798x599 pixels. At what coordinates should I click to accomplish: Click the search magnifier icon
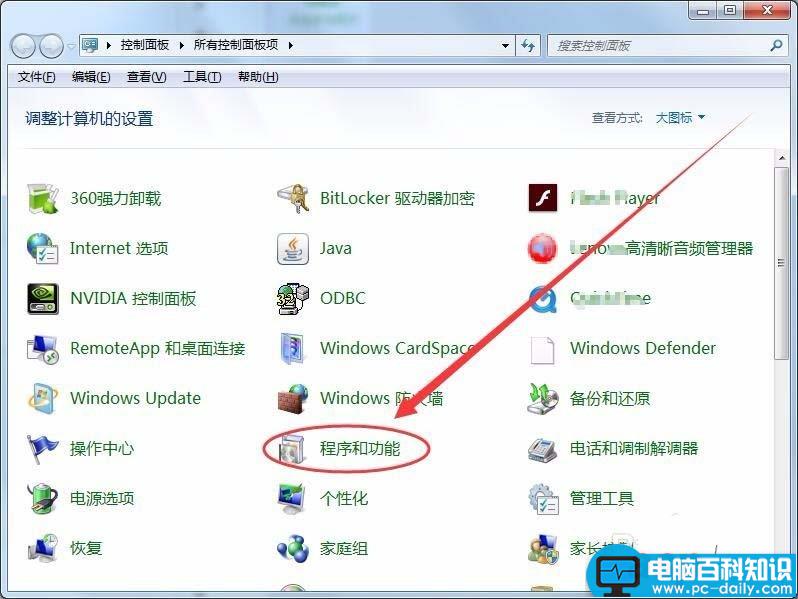[x=776, y=46]
